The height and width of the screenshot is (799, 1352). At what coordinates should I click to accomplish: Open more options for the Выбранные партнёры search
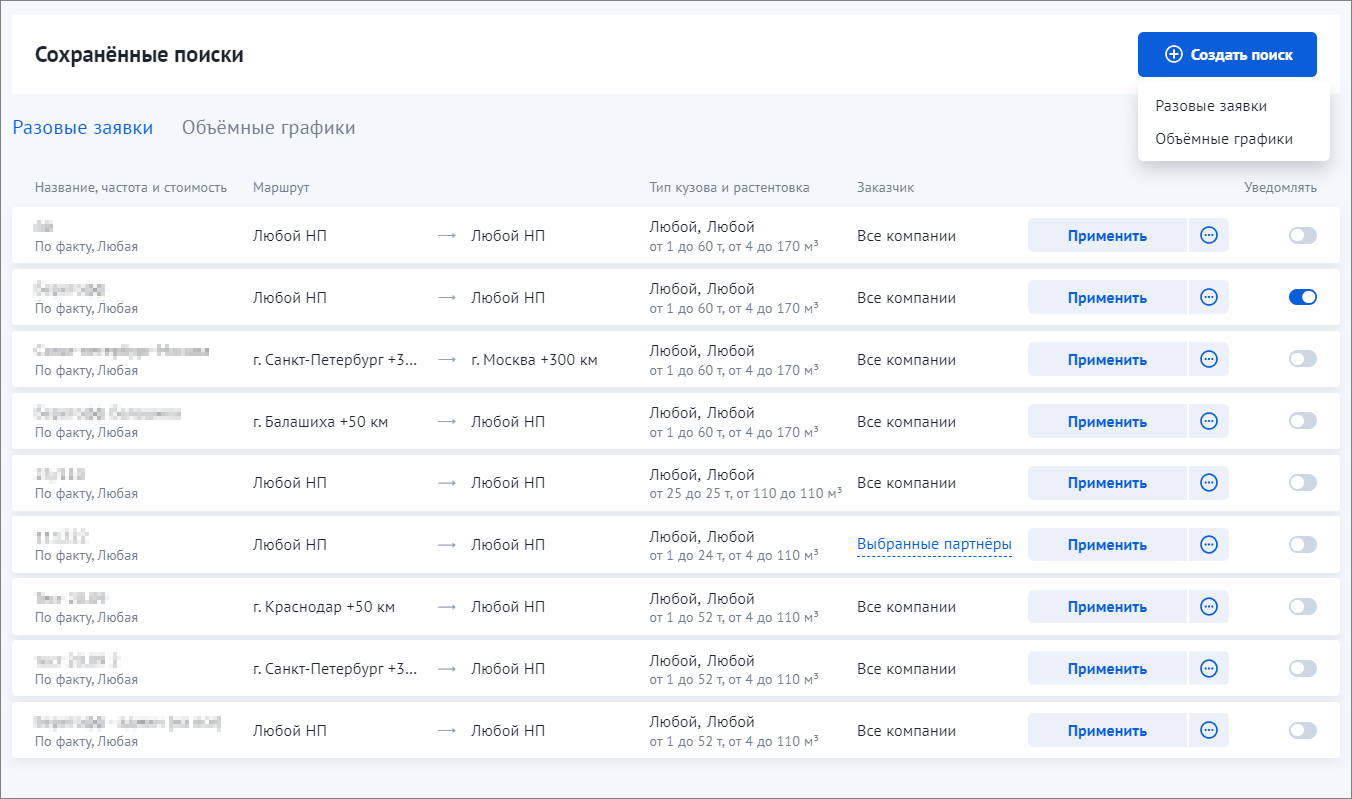click(1209, 545)
